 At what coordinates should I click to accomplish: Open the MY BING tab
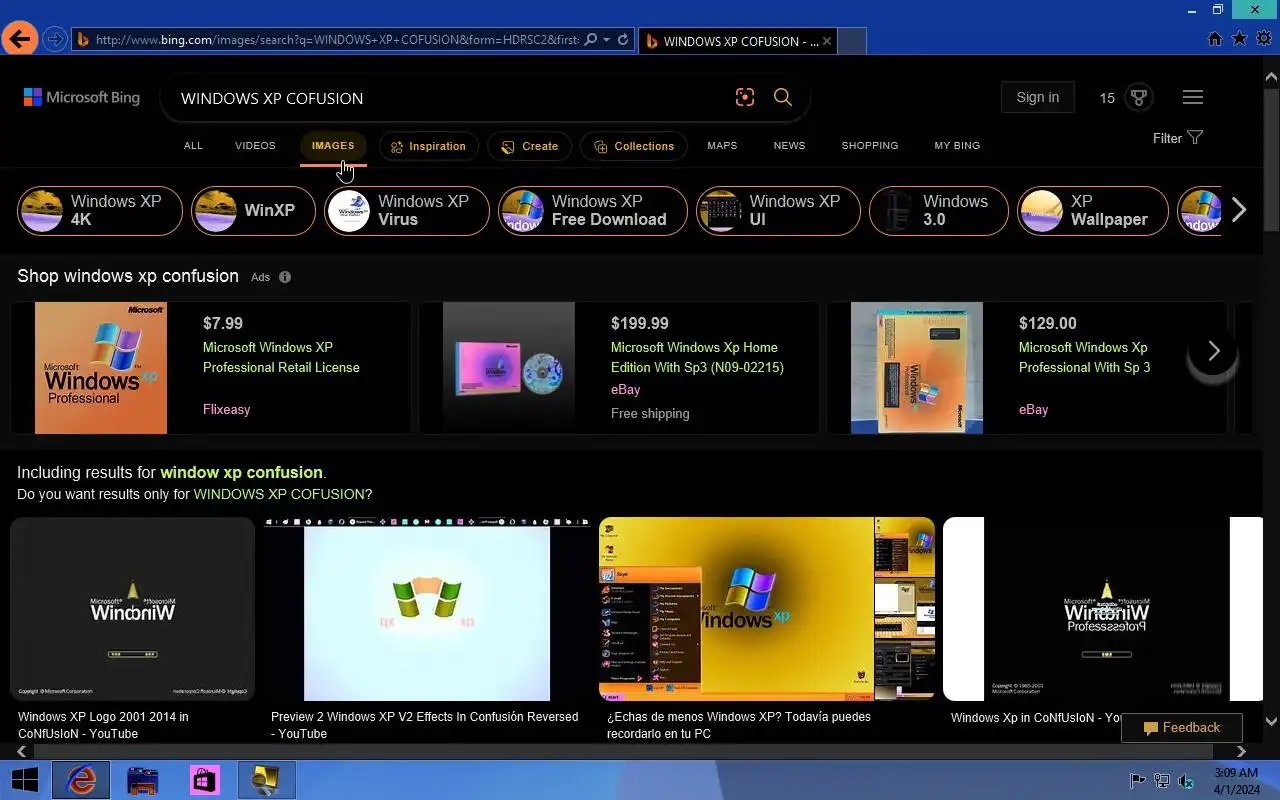click(957, 146)
